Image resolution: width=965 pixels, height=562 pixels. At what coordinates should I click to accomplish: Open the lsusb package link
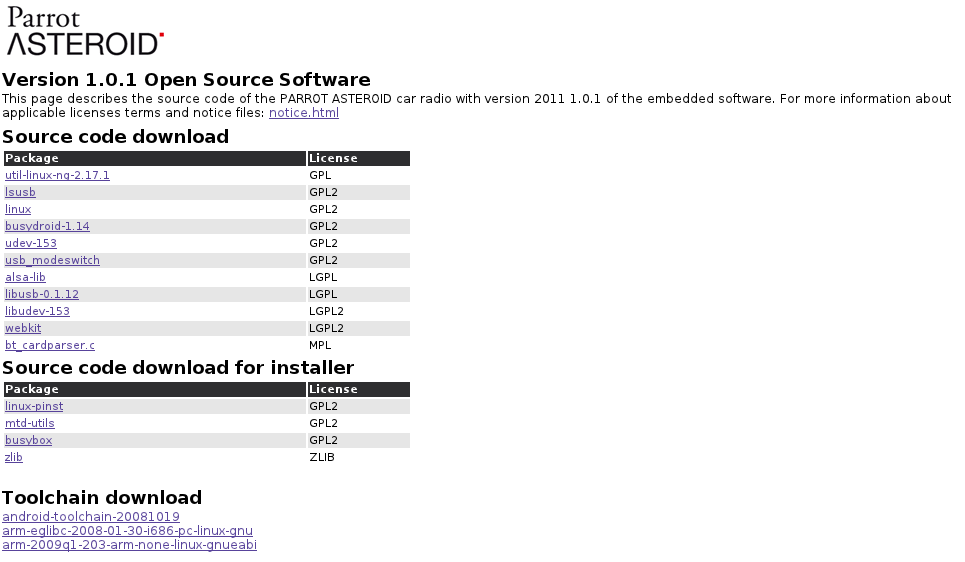coord(20,192)
